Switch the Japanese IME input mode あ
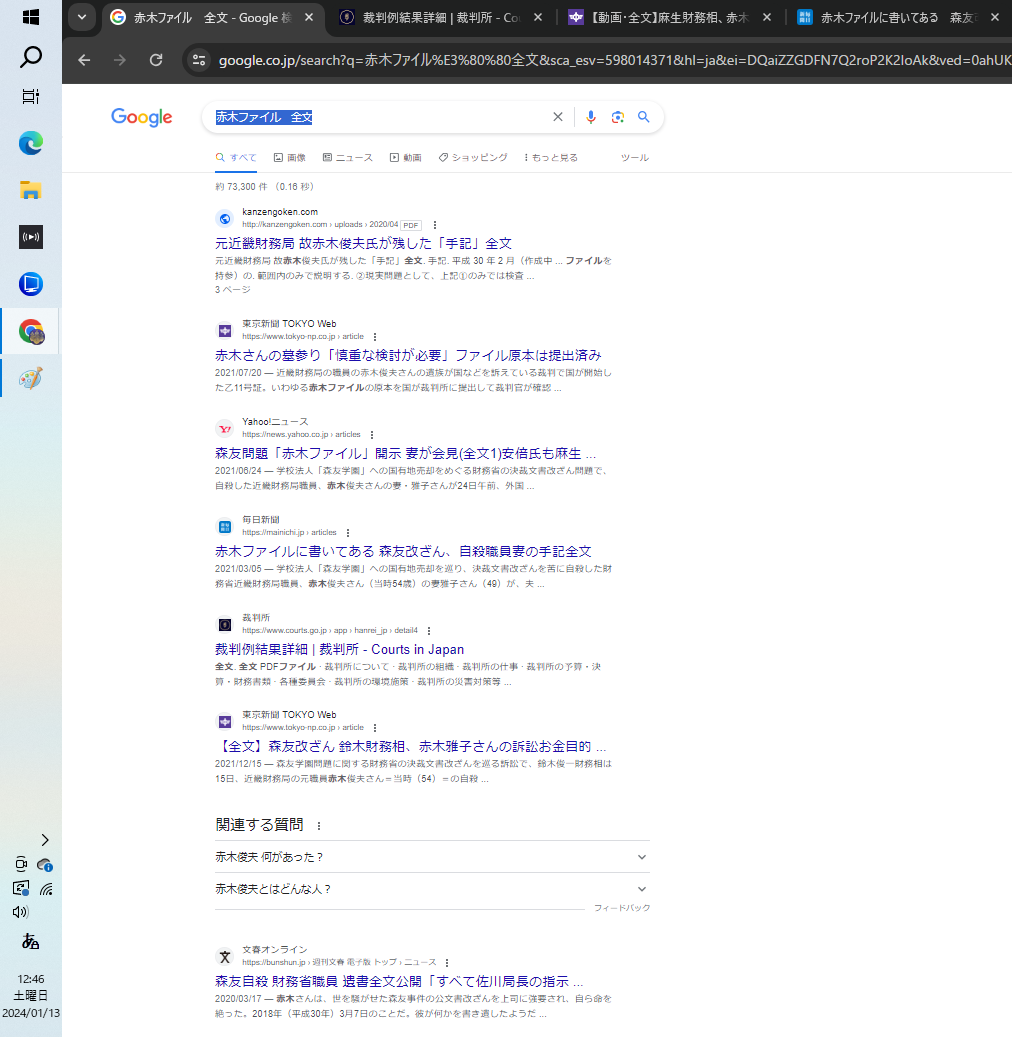Screen dimensions: 1012x1037 30,941
